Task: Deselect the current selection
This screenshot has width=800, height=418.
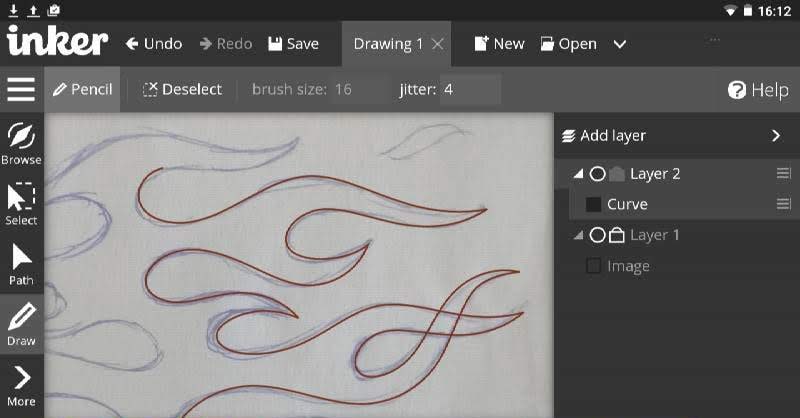Action: tap(182, 89)
